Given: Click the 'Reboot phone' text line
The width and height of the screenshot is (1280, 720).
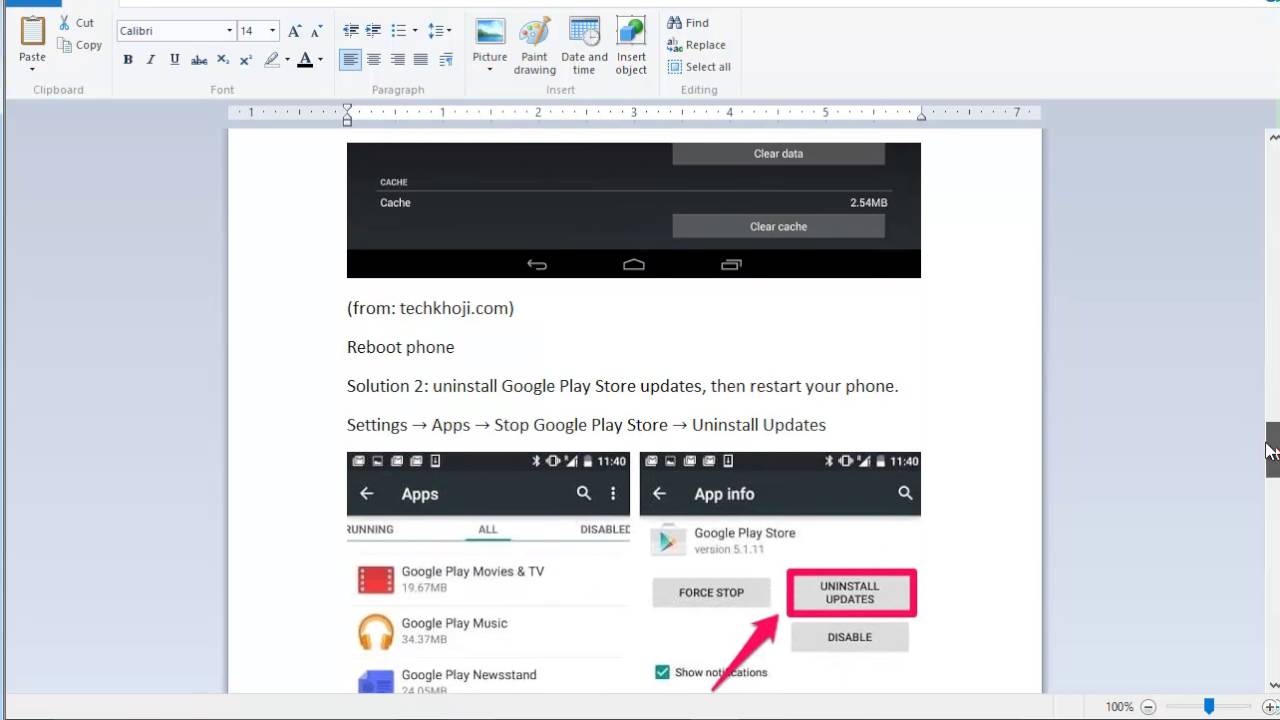Looking at the screenshot, I should click(400, 347).
